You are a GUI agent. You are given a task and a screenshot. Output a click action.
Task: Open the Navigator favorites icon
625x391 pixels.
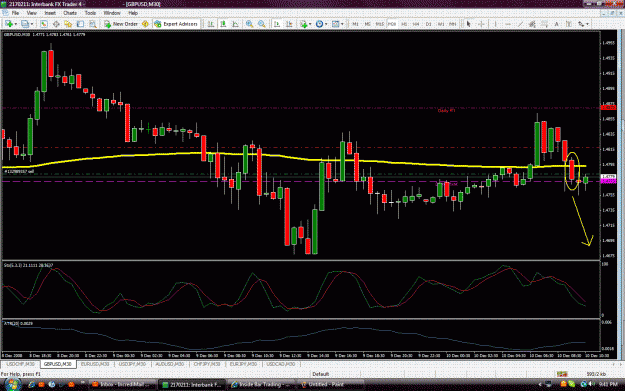(x=68, y=24)
